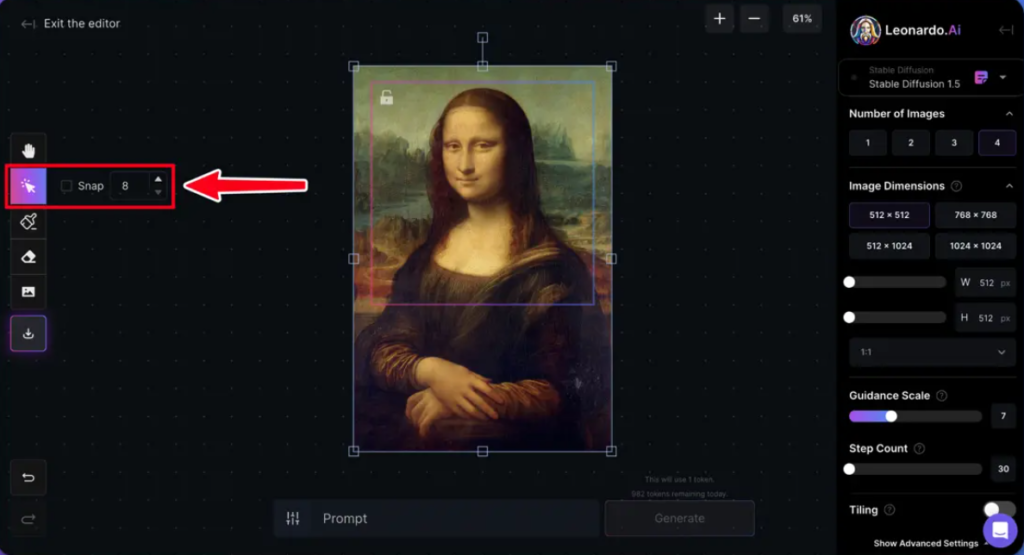This screenshot has width=1024, height=555.
Task: Activate the Select cursor tool
Action: 28,186
